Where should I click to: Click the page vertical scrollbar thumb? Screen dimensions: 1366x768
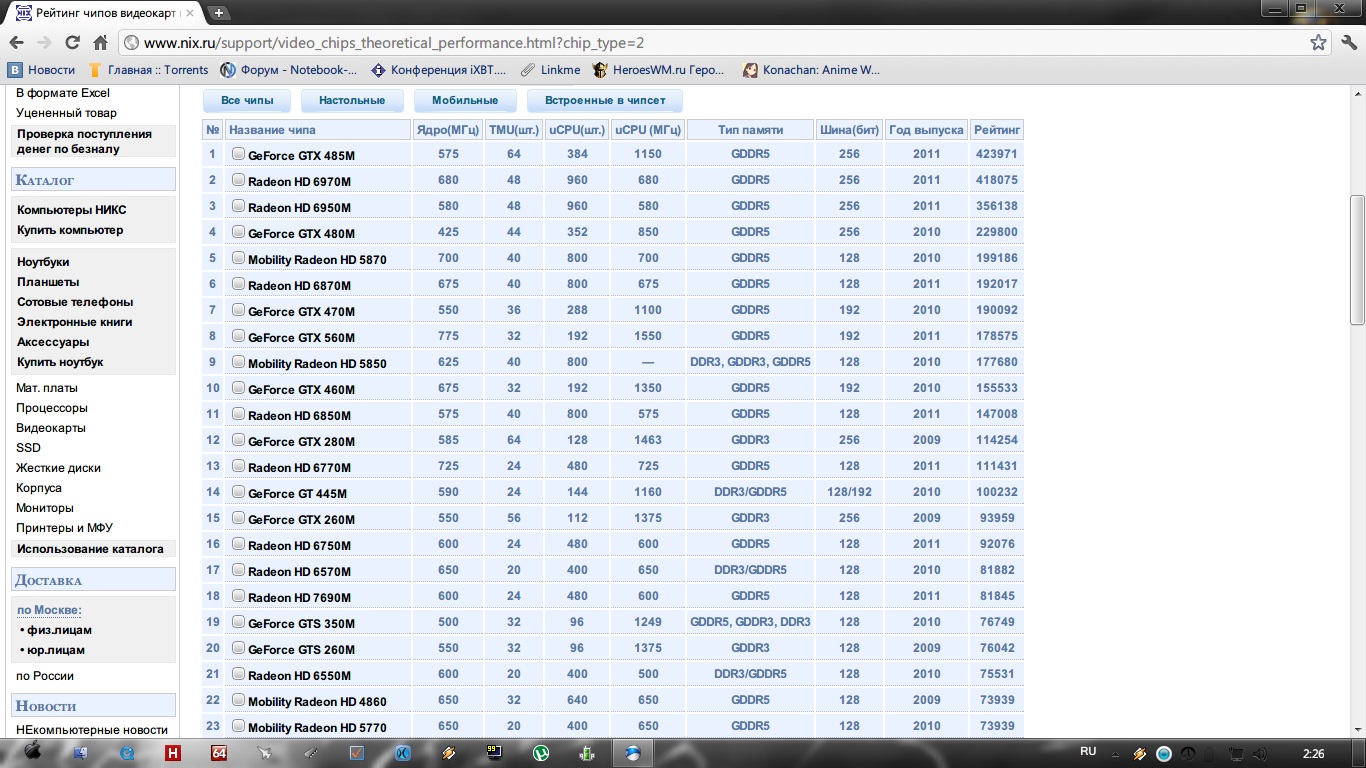tap(1357, 260)
